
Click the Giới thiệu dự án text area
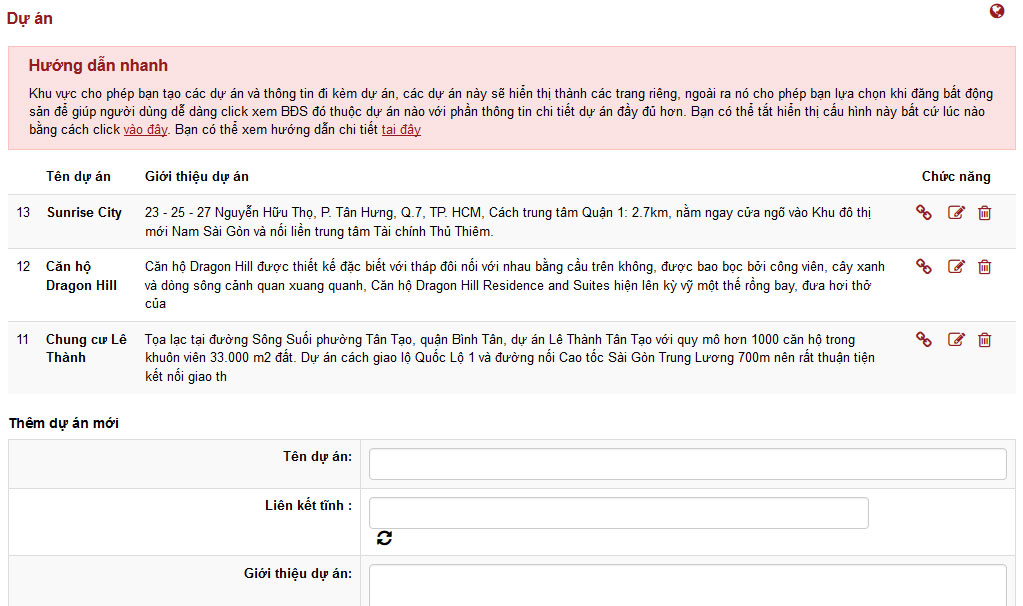[x=687, y=585]
